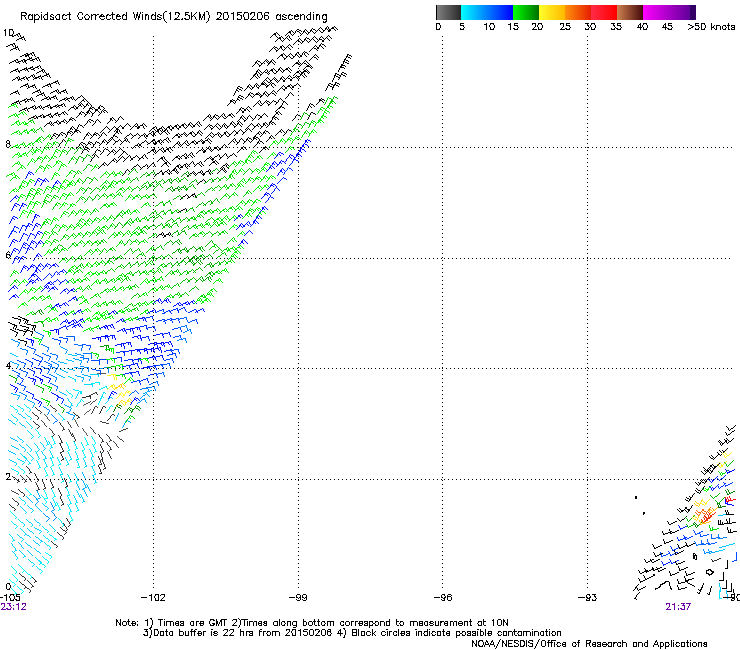This screenshot has width=740, height=650.
Task: Click the legend label '40'
Action: coord(642,27)
